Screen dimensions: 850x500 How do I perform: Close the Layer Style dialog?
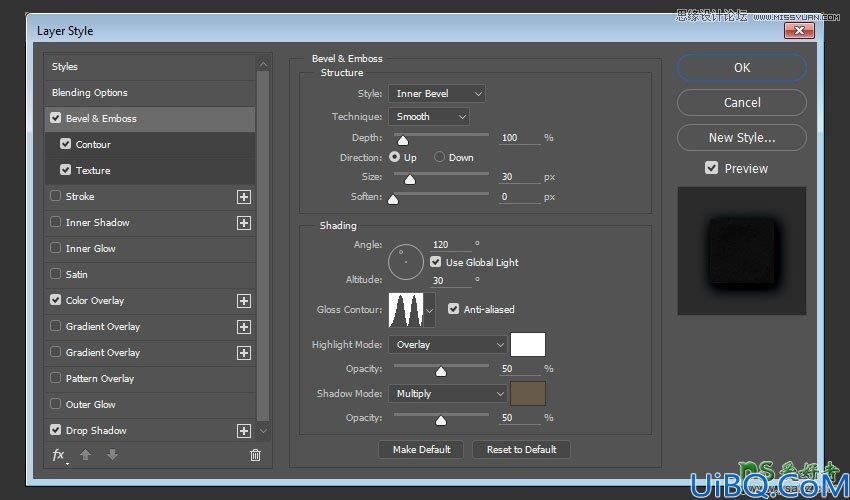(799, 31)
